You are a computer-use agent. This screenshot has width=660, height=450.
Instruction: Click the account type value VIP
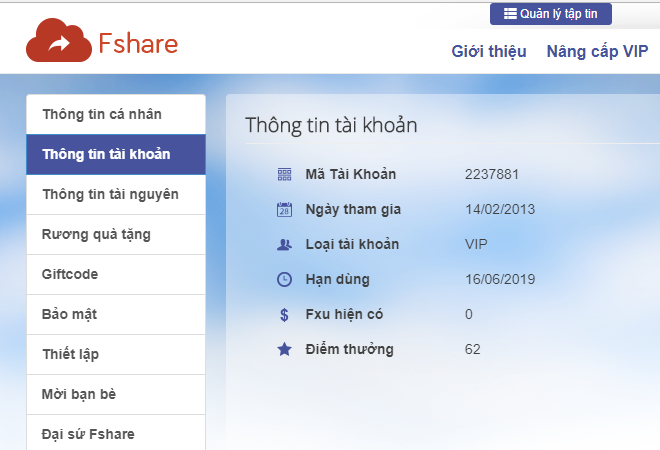(476, 244)
